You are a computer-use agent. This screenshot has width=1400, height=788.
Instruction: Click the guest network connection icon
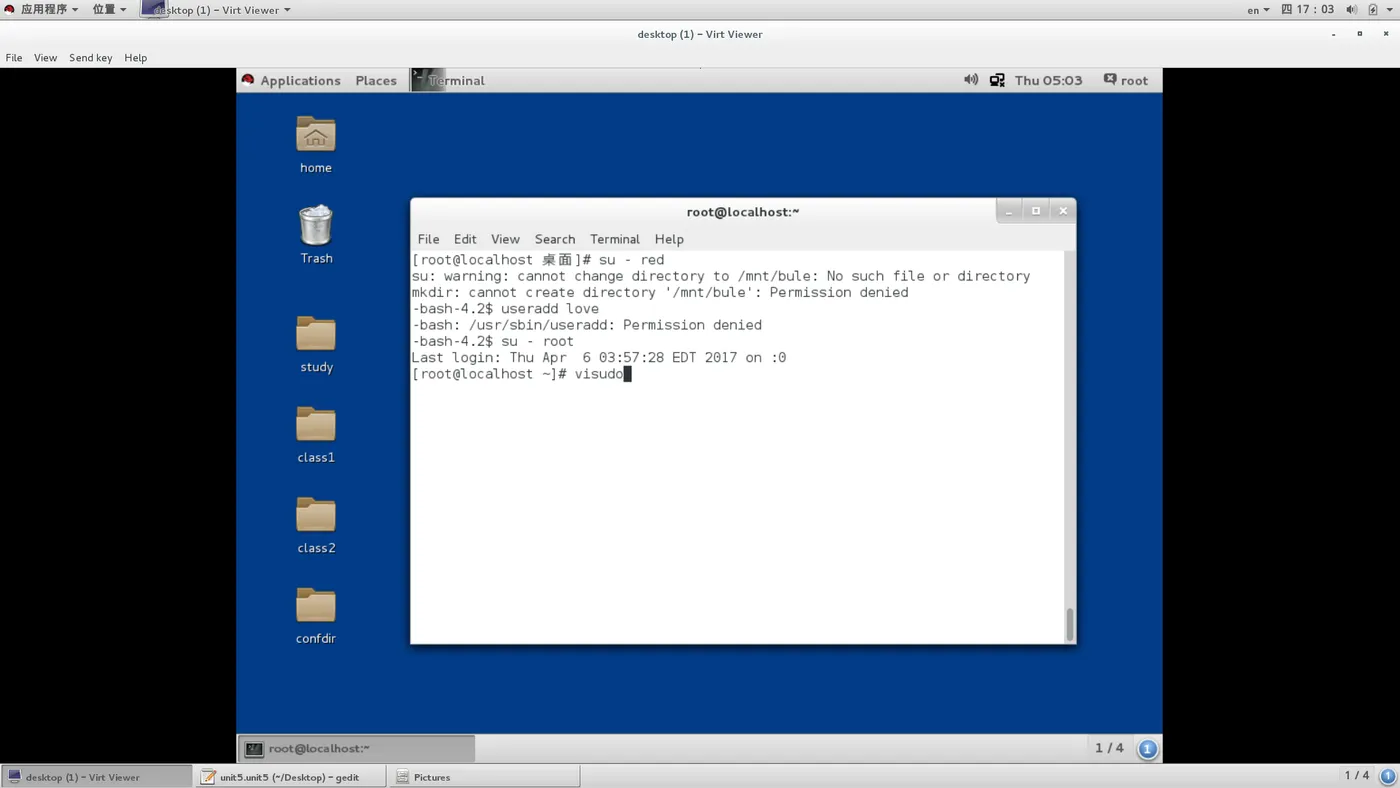point(997,80)
